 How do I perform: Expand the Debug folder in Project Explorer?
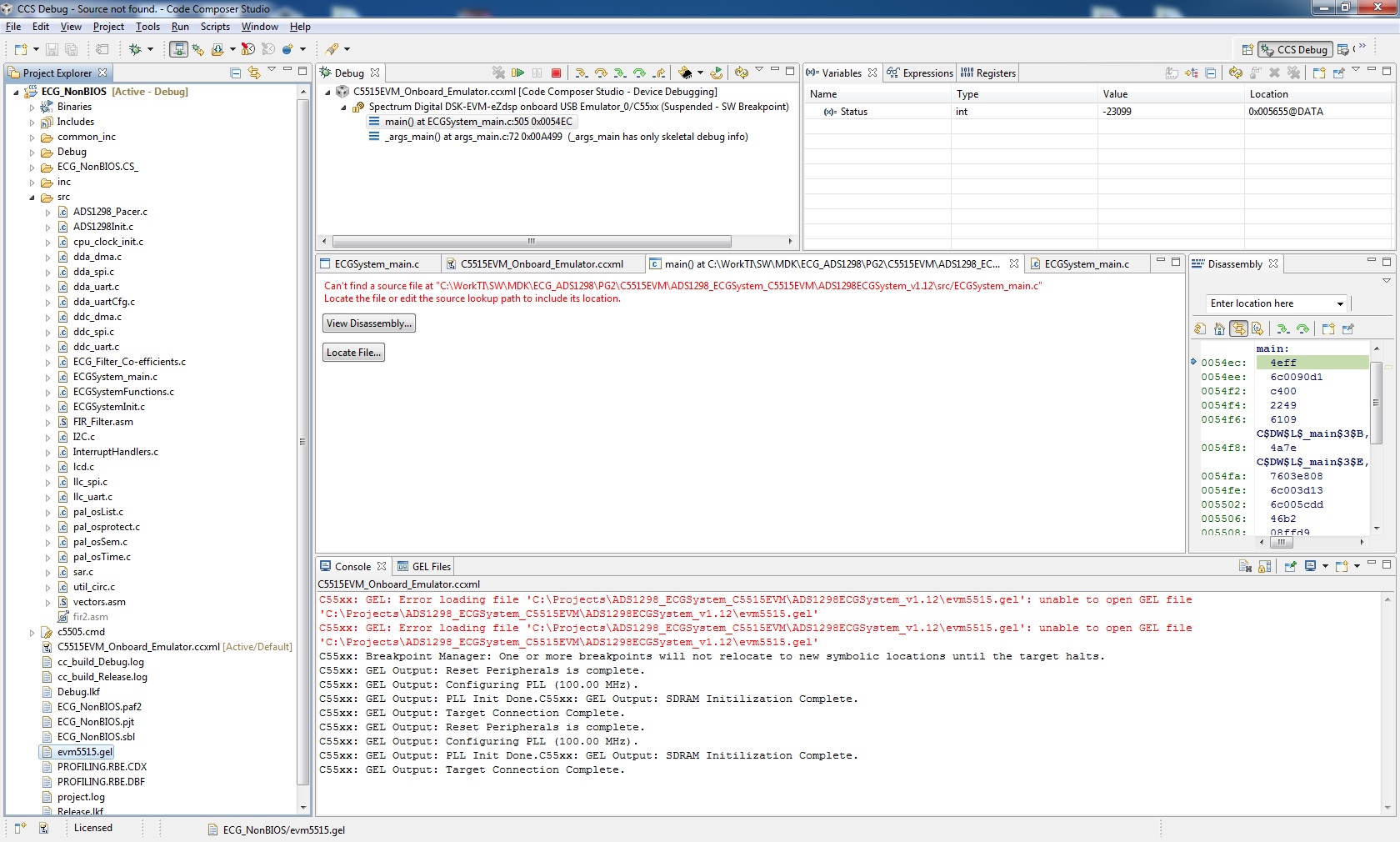[32, 152]
